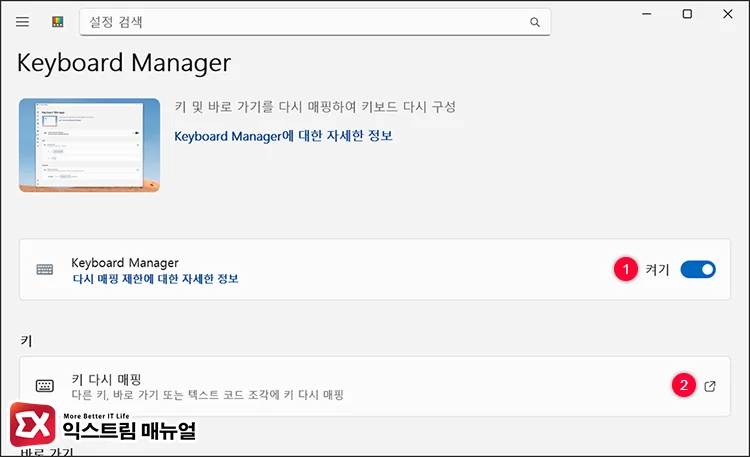Maximize the PowerToys settings window
The height and width of the screenshot is (457, 750).
click(687, 14)
